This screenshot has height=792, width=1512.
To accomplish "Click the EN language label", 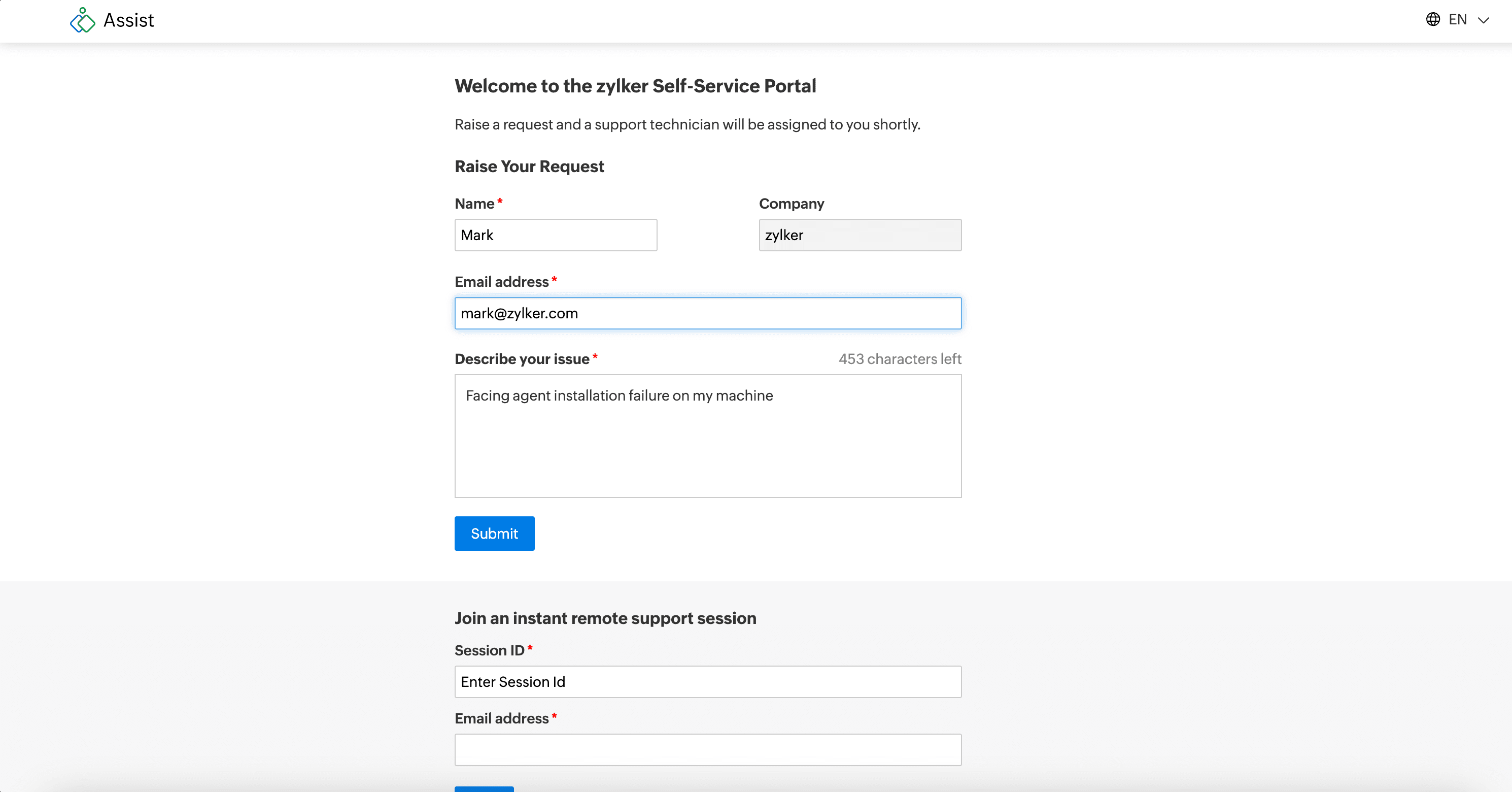I will click(x=1457, y=20).
